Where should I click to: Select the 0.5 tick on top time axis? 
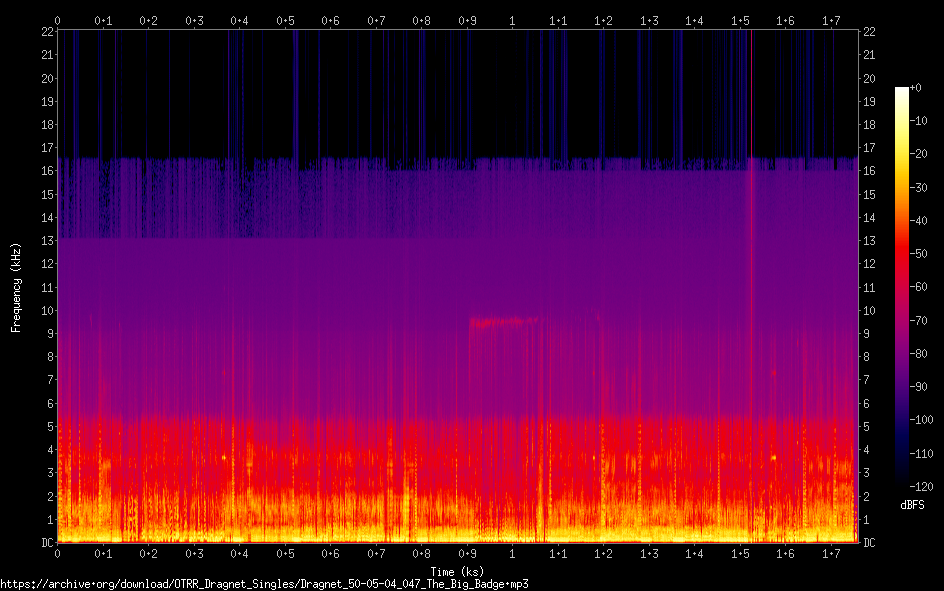(x=285, y=20)
